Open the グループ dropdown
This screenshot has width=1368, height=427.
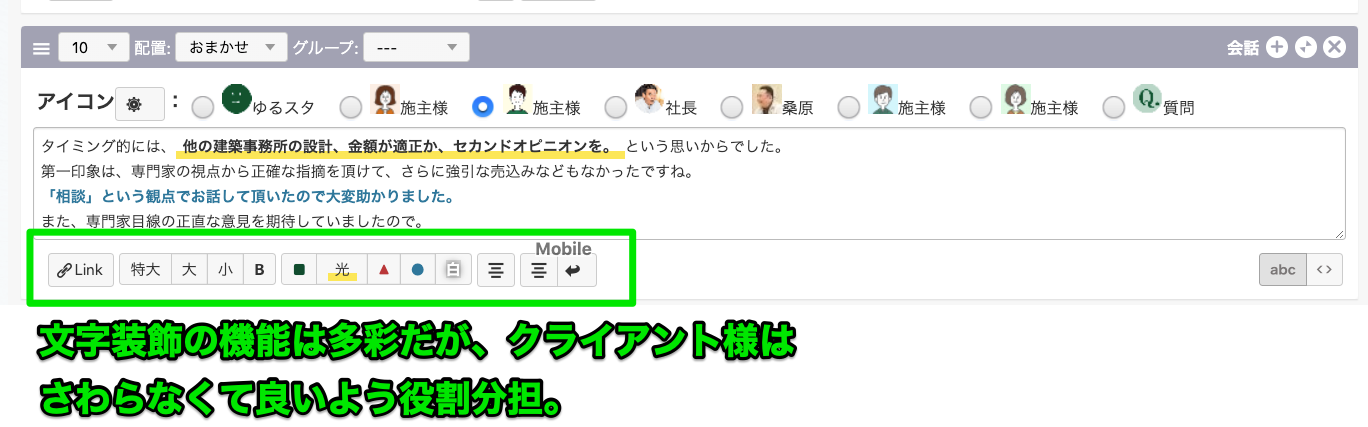[x=416, y=47]
